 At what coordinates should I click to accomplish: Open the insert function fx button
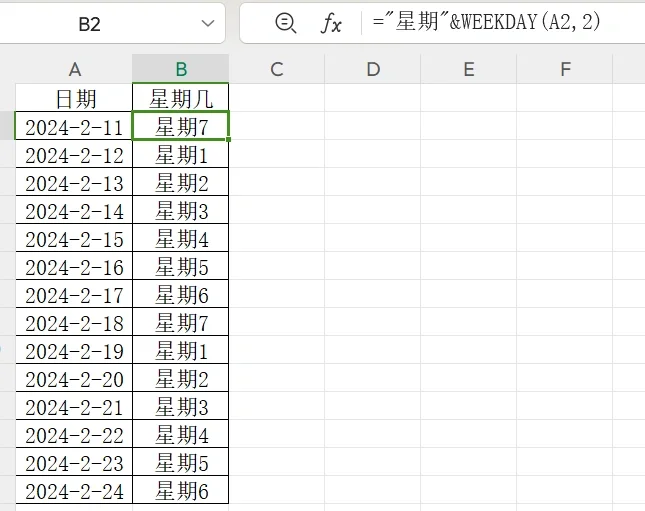(331, 23)
